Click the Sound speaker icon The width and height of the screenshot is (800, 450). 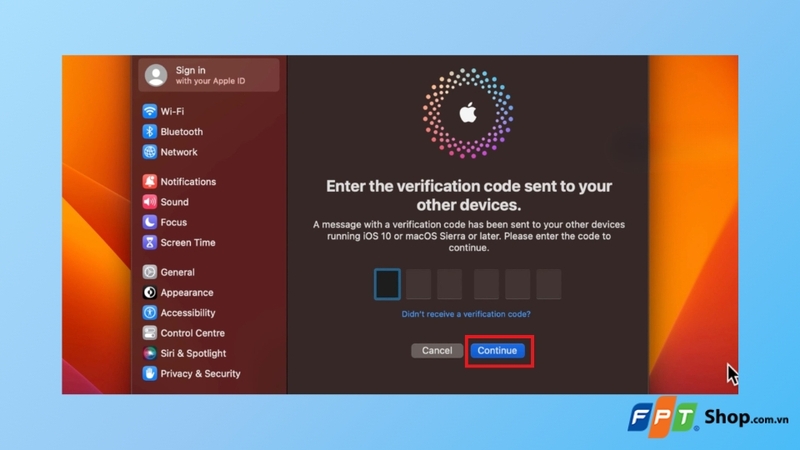pyautogui.click(x=149, y=202)
